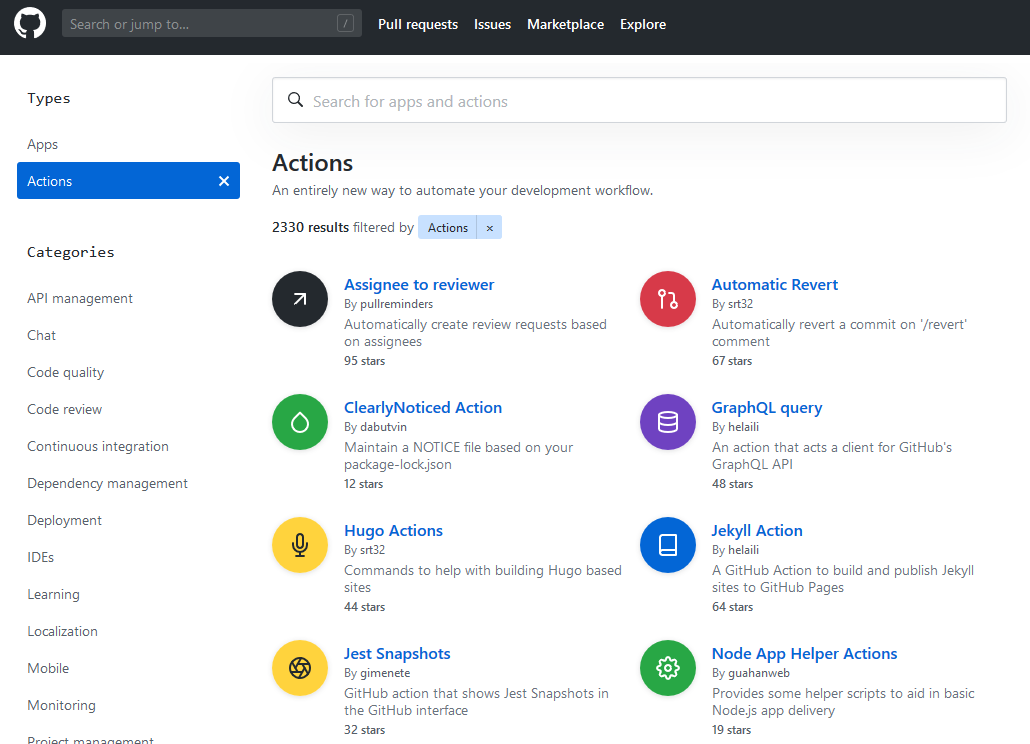Open the Jekyll Action book icon
Screen dimensions: 1030x744
click(668, 545)
